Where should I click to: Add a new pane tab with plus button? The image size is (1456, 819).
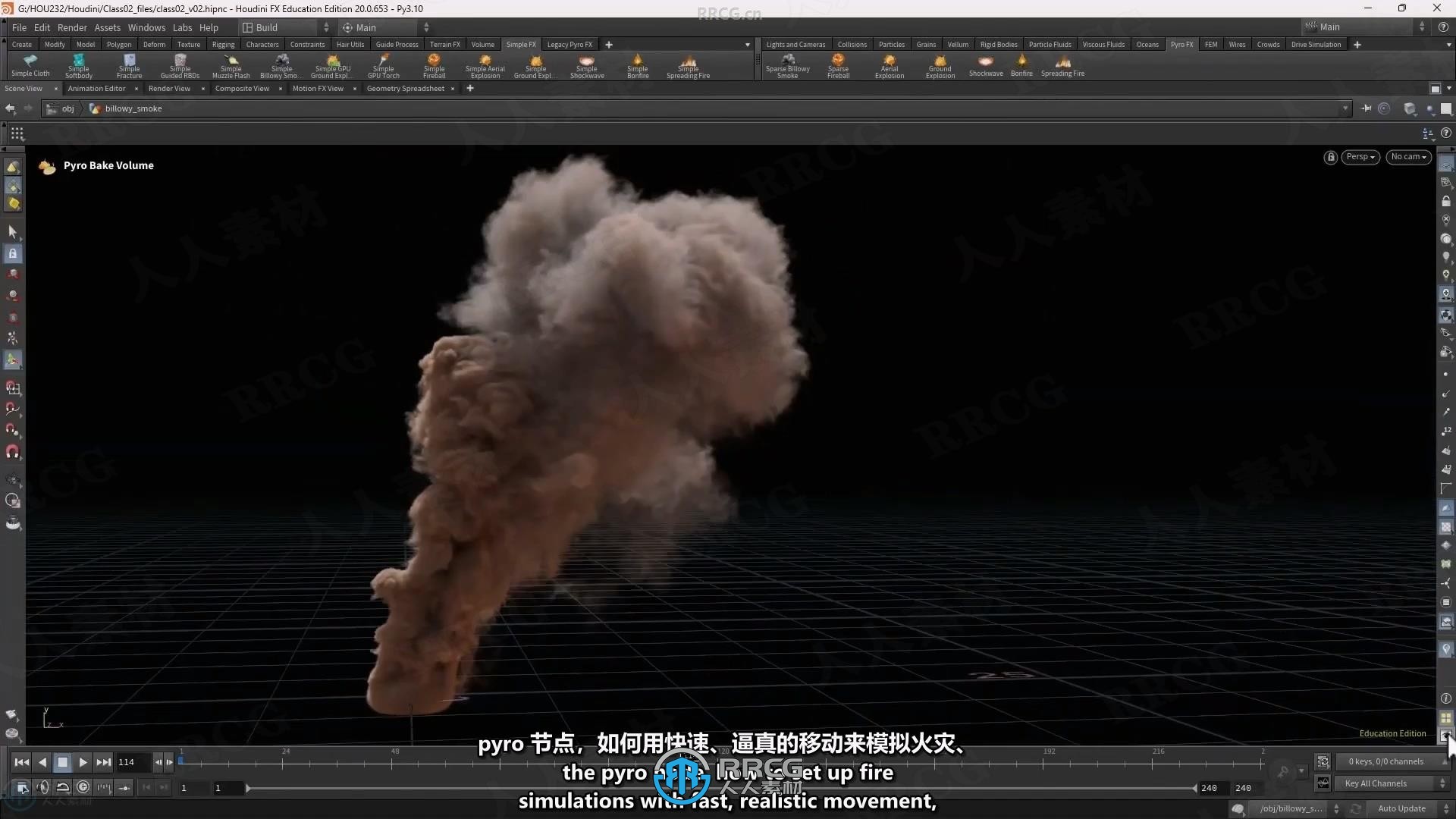pyautogui.click(x=469, y=89)
